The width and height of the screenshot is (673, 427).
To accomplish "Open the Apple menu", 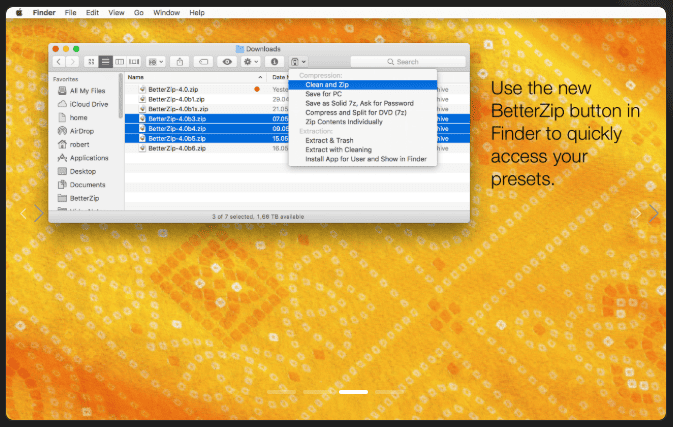I will point(19,12).
